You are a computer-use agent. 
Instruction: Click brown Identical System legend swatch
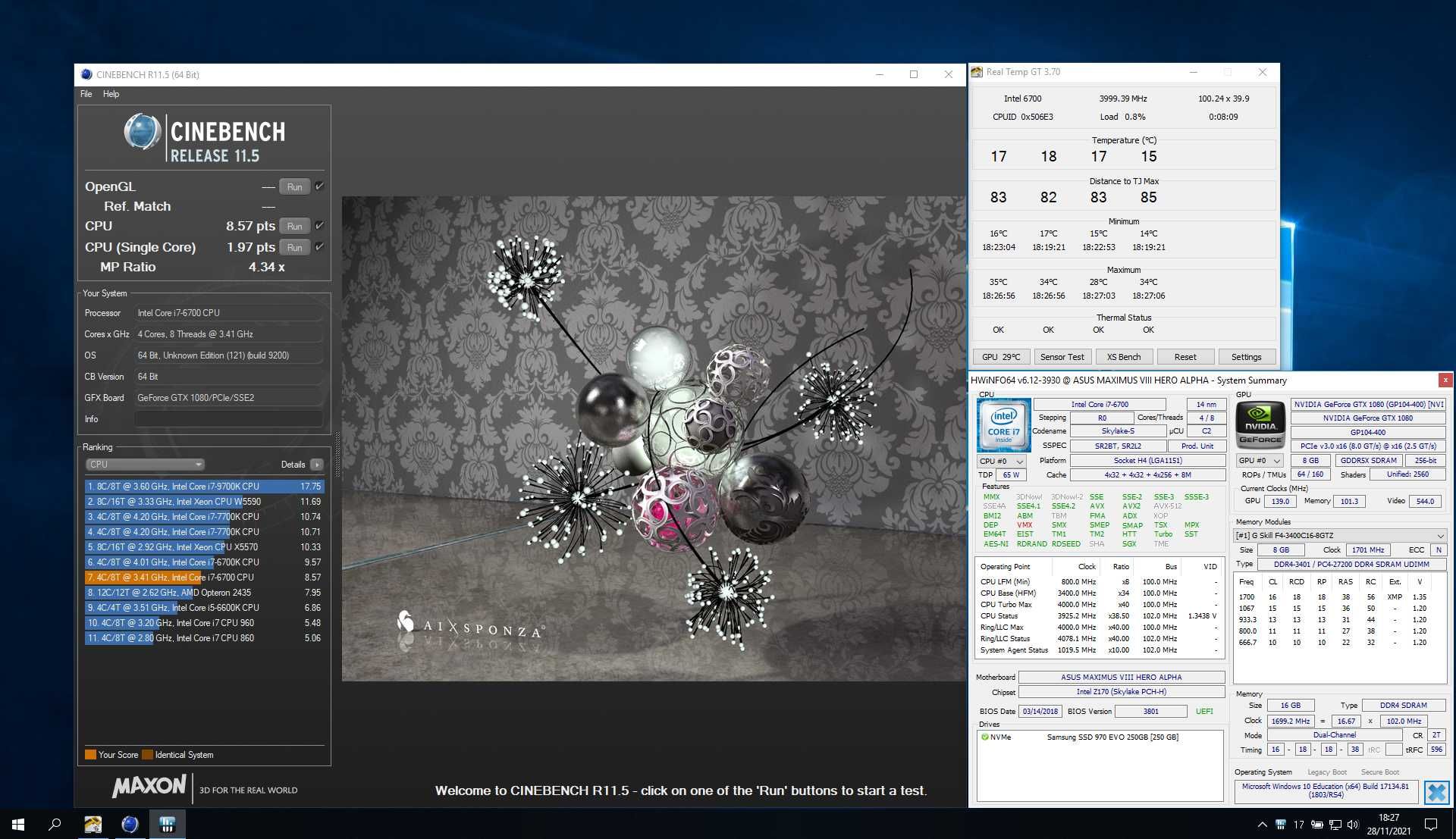[x=147, y=755]
